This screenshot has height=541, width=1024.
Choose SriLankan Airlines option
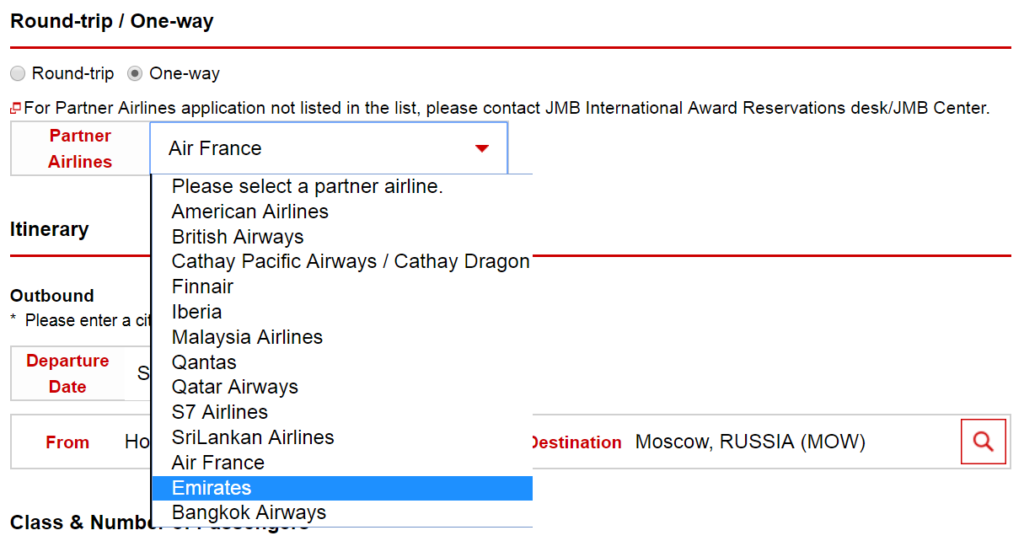[x=342, y=437]
